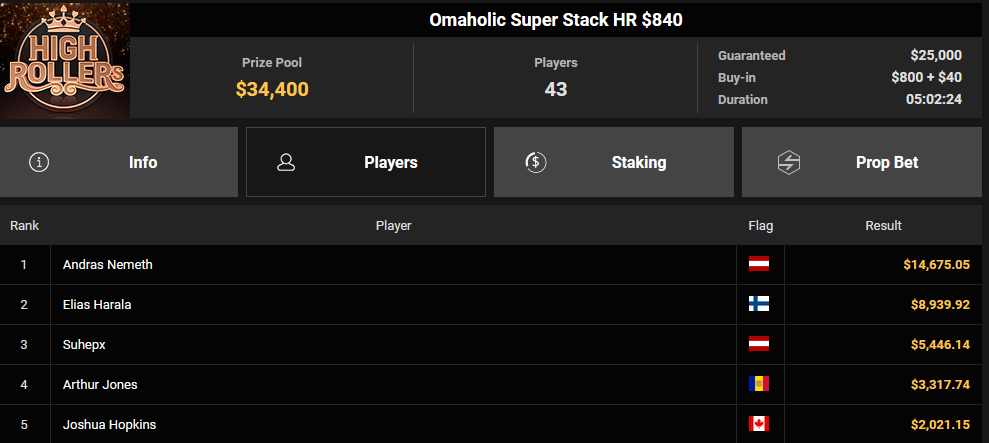Click Andras Nemeth's country flag
This screenshot has height=443, width=989.
[x=759, y=264]
